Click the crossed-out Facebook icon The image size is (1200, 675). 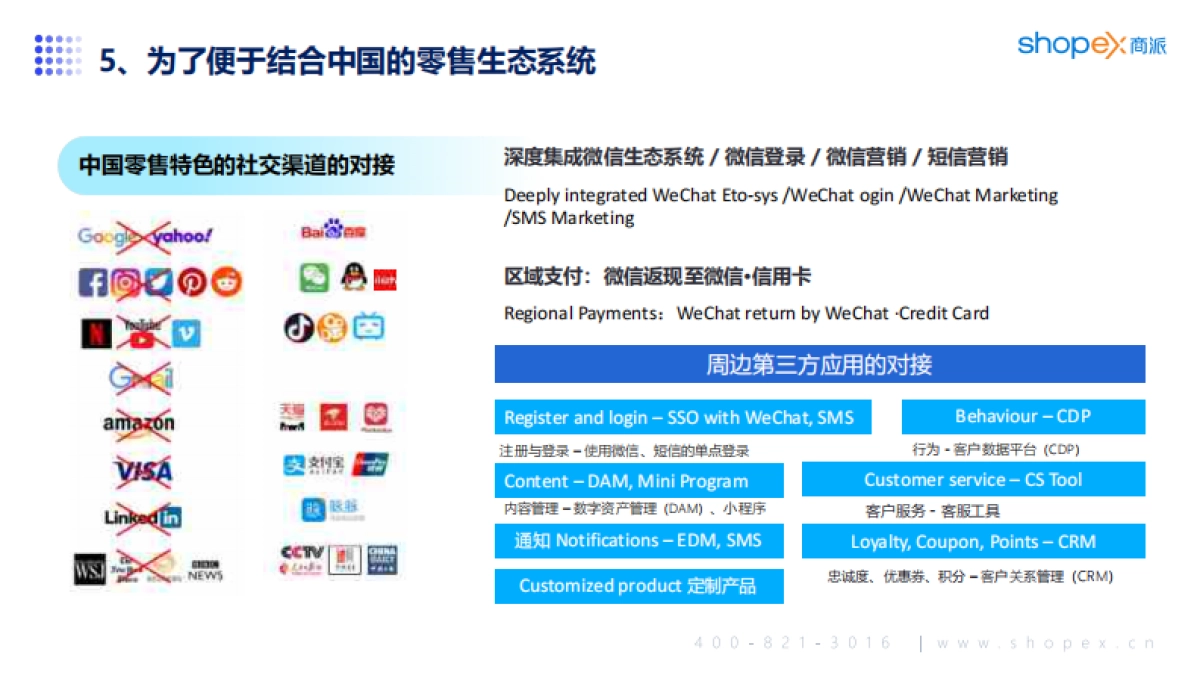pos(92,281)
